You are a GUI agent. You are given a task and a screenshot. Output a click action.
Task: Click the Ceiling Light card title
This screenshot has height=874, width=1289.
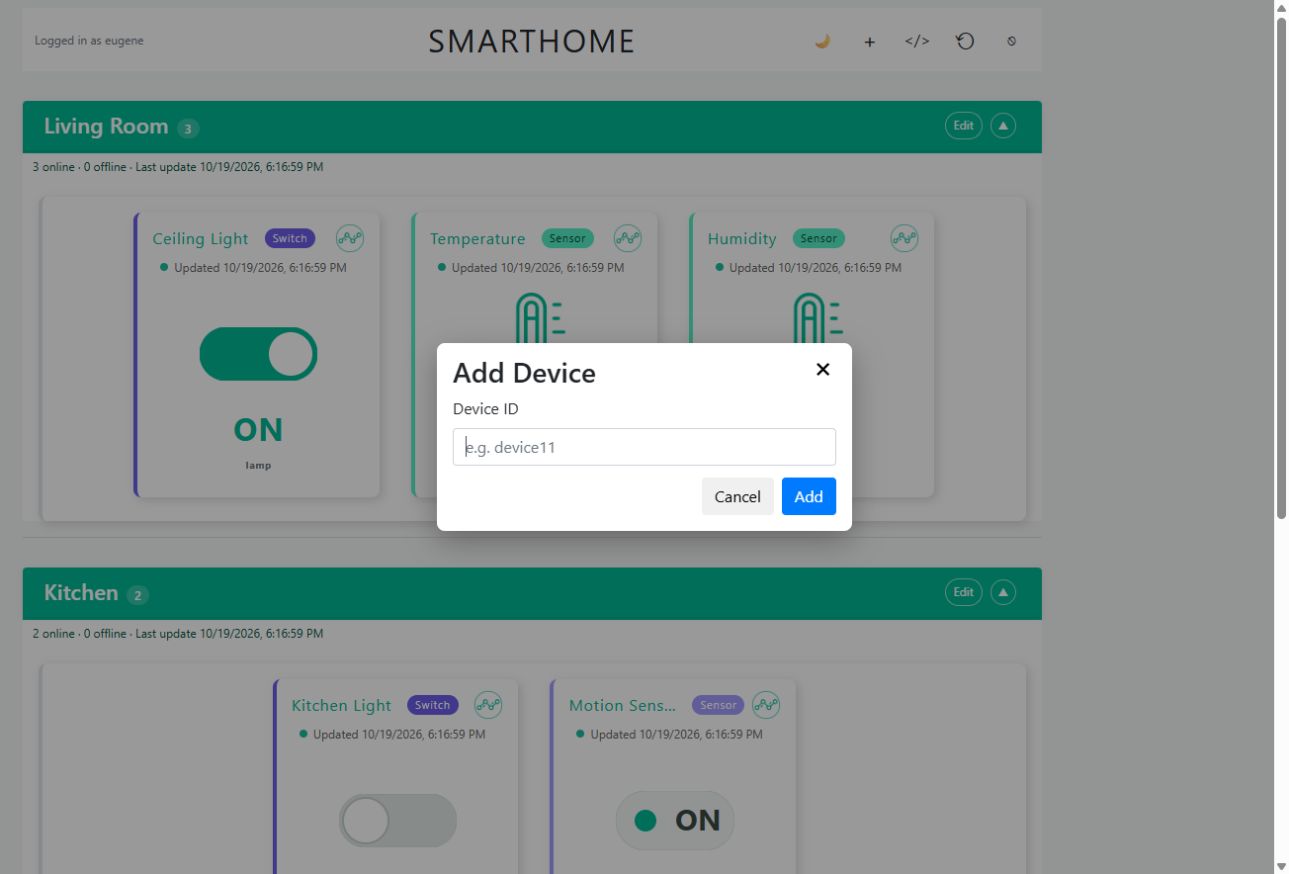(x=200, y=239)
